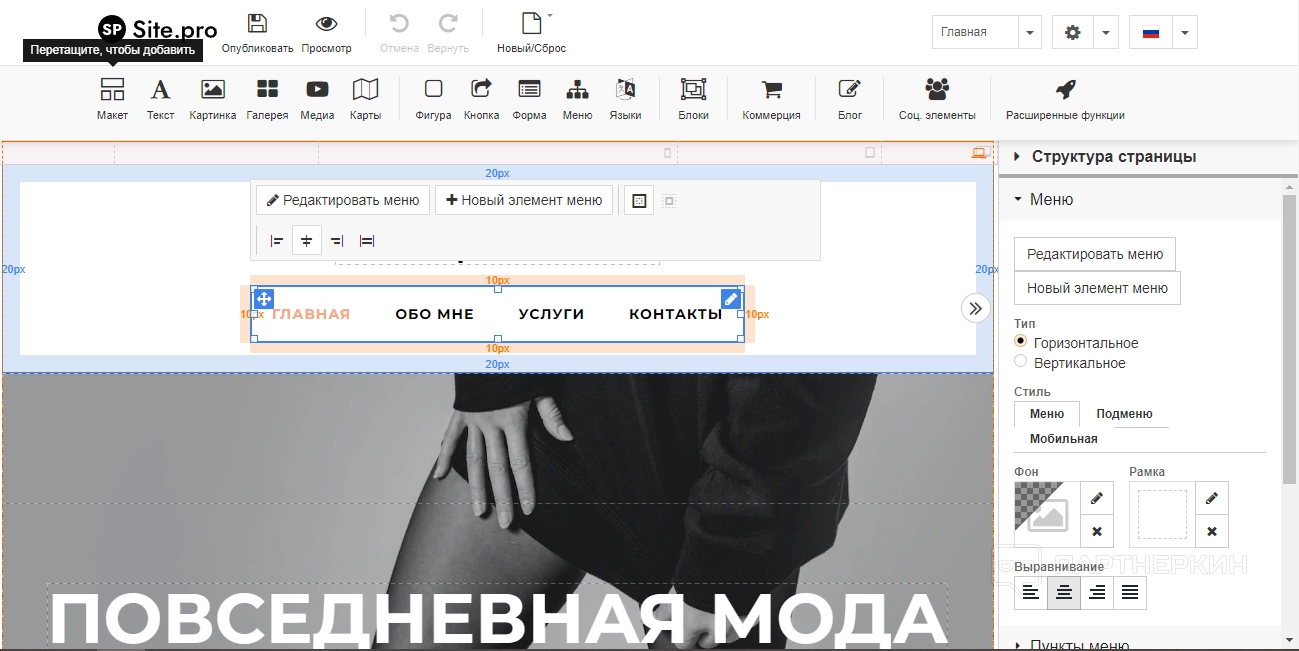The width and height of the screenshot is (1299, 651).
Task: Clear the Фон background with X
Action: tap(1097, 531)
